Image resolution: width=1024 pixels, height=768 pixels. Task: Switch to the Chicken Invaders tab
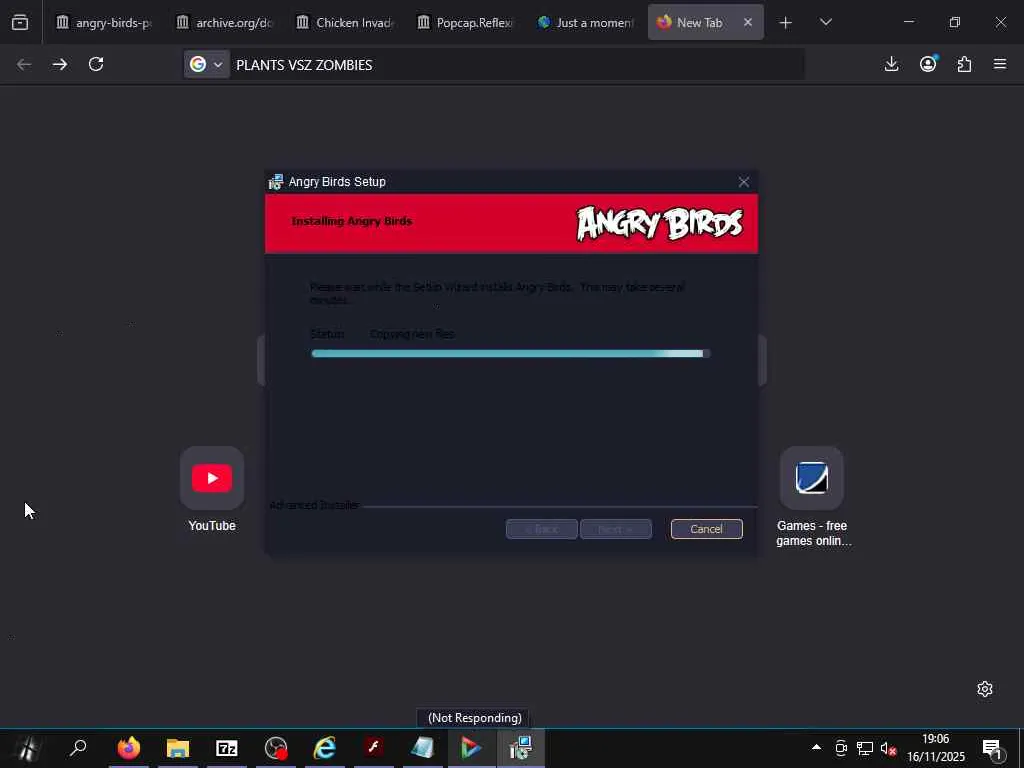click(344, 23)
